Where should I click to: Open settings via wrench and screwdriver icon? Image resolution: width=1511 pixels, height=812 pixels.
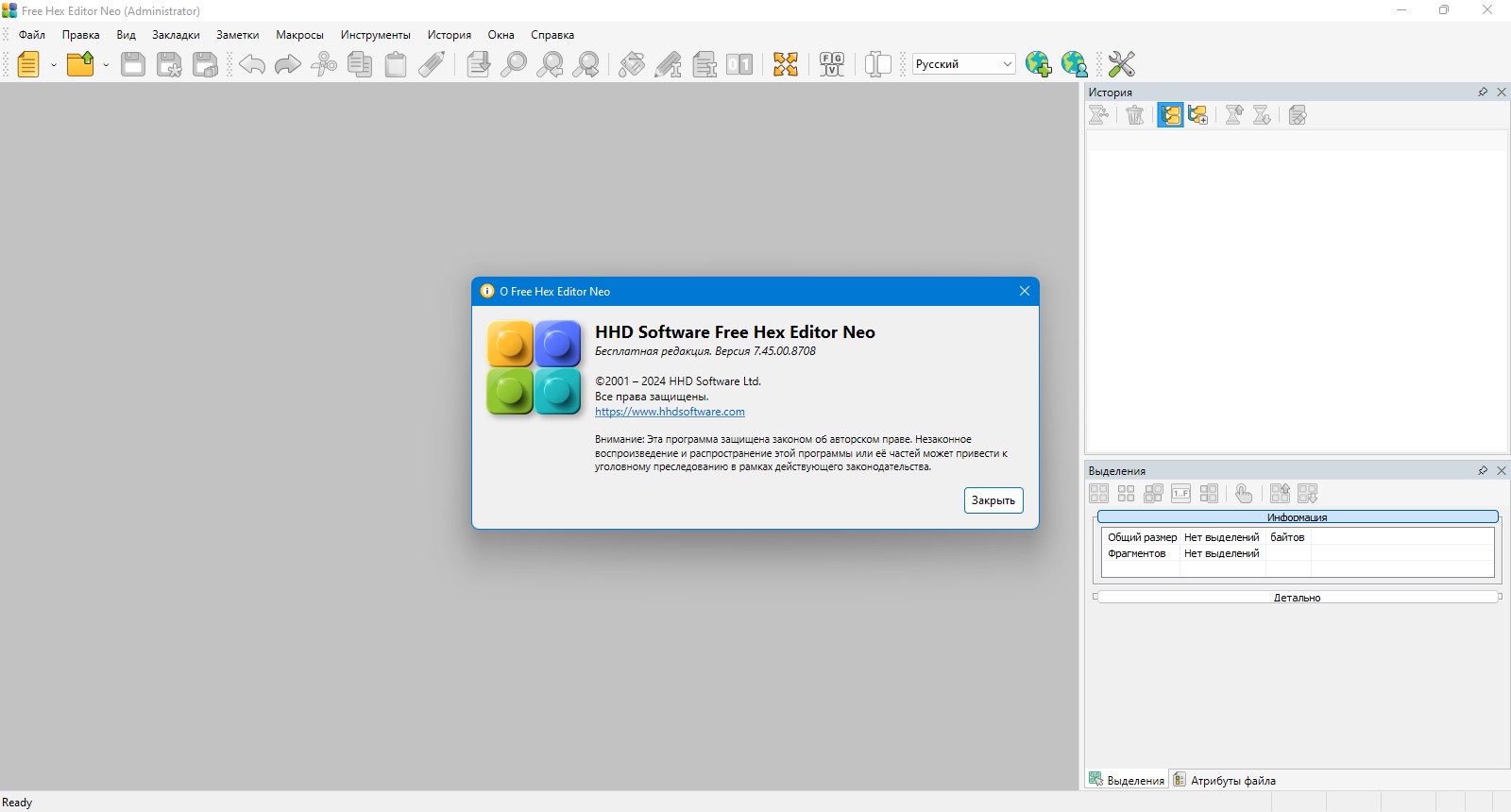[1121, 64]
